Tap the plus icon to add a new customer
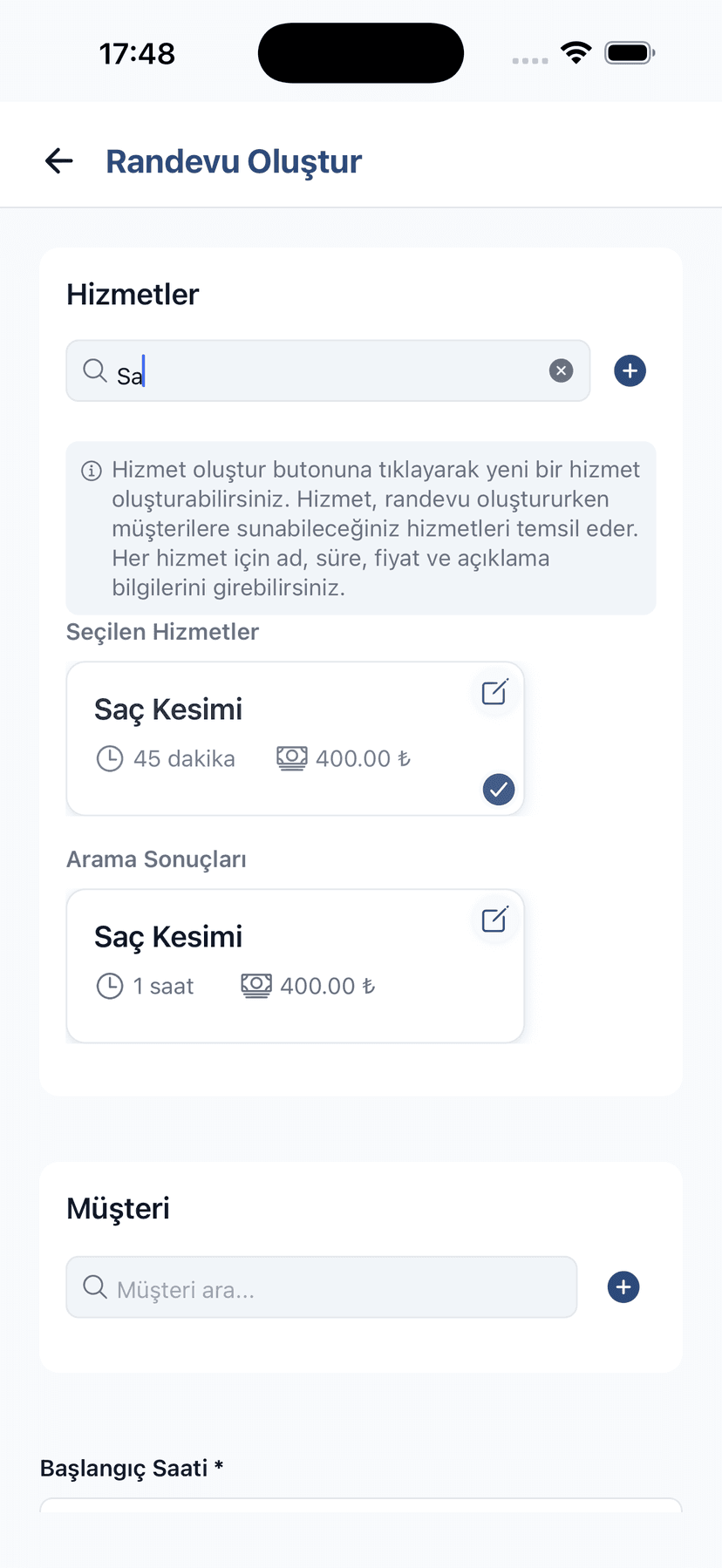This screenshot has width=722, height=1568. click(x=623, y=1286)
